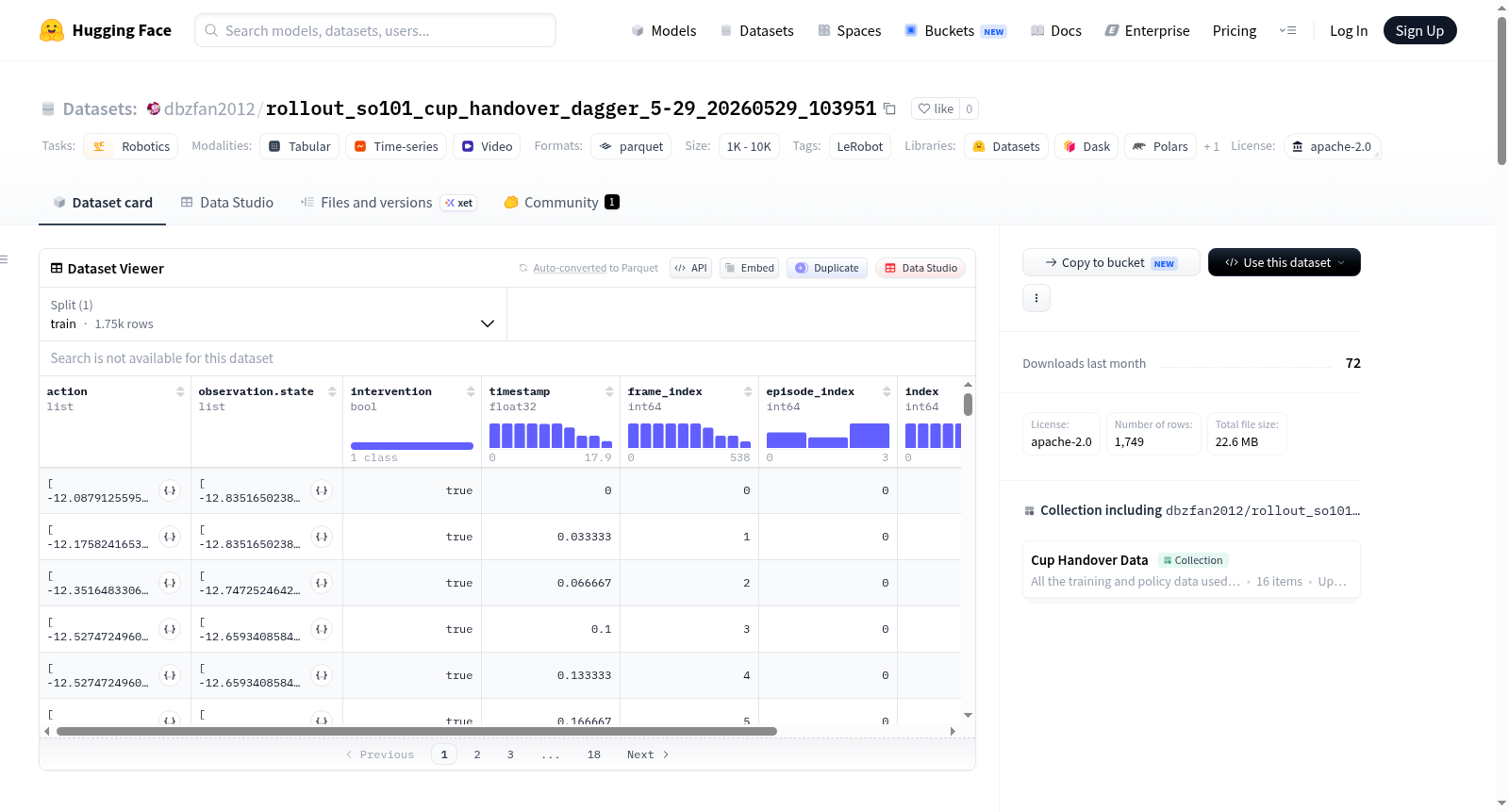1509x812 pixels.
Task: Click the Log In link
Action: (x=1349, y=30)
